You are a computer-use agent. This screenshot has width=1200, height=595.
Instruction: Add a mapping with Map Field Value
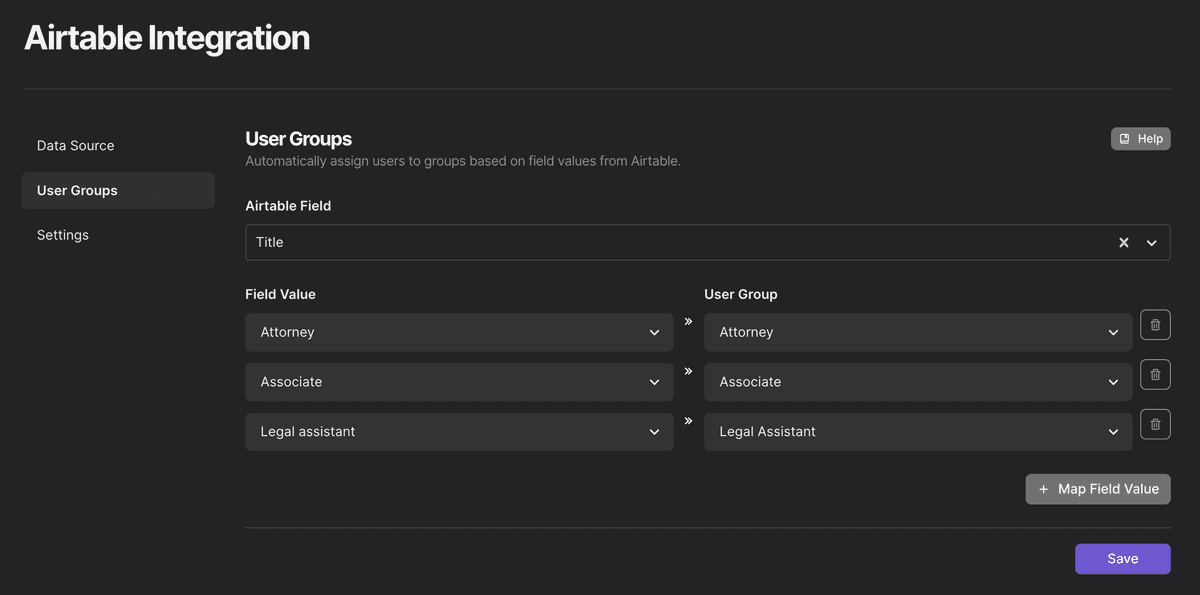(x=1098, y=489)
